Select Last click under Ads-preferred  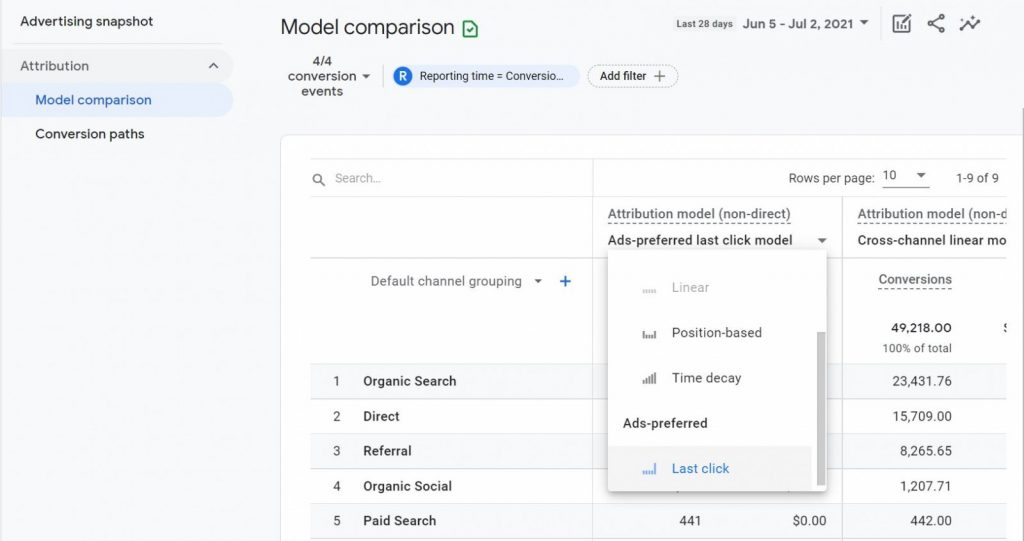coord(700,468)
